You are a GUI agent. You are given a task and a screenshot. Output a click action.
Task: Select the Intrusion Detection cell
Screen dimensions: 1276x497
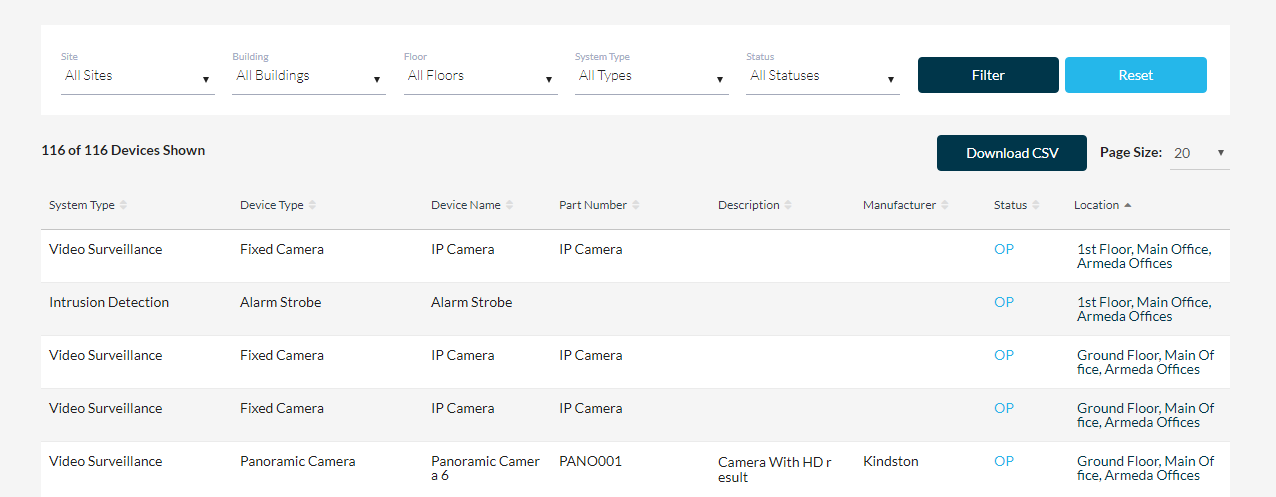tap(109, 302)
